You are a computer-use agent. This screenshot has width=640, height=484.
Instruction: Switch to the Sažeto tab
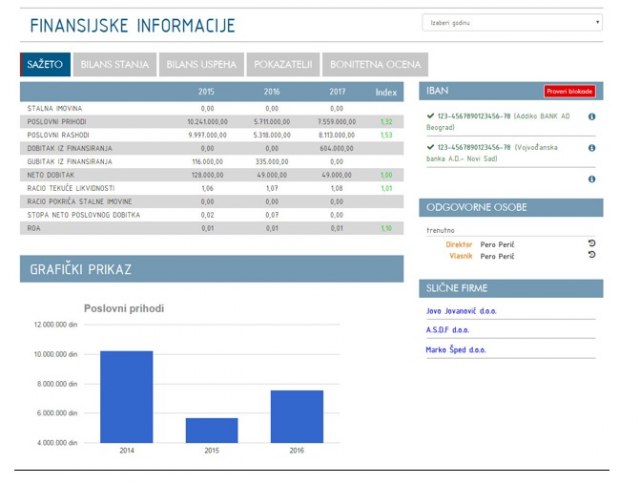[x=44, y=65]
